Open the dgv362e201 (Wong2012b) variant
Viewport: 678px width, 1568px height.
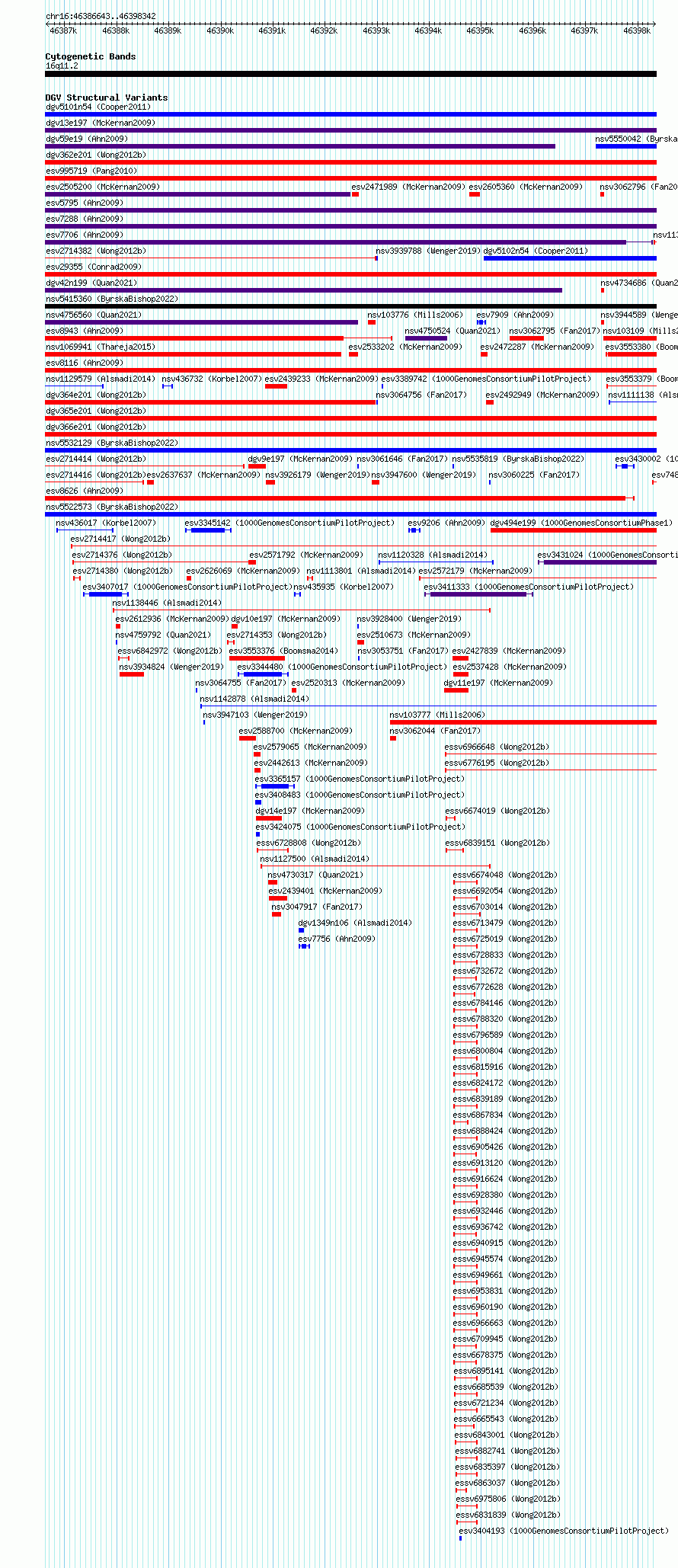point(350,162)
